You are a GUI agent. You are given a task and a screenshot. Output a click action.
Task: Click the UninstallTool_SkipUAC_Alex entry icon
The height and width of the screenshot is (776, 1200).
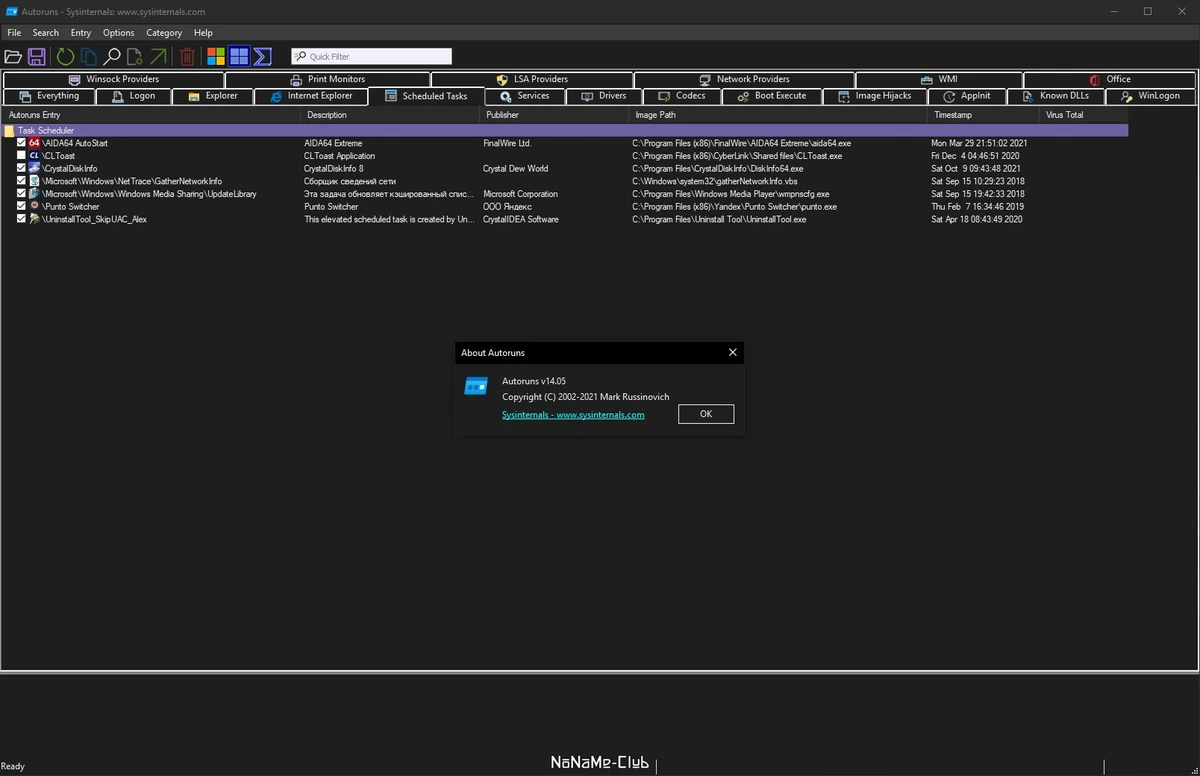click(x=35, y=219)
